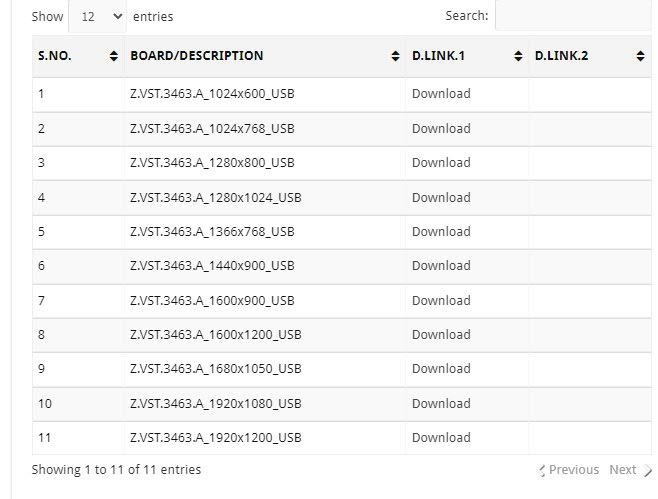Toggle sort icon on D.LINK.1 column
Viewport: 658px width, 499px height.
(518, 57)
